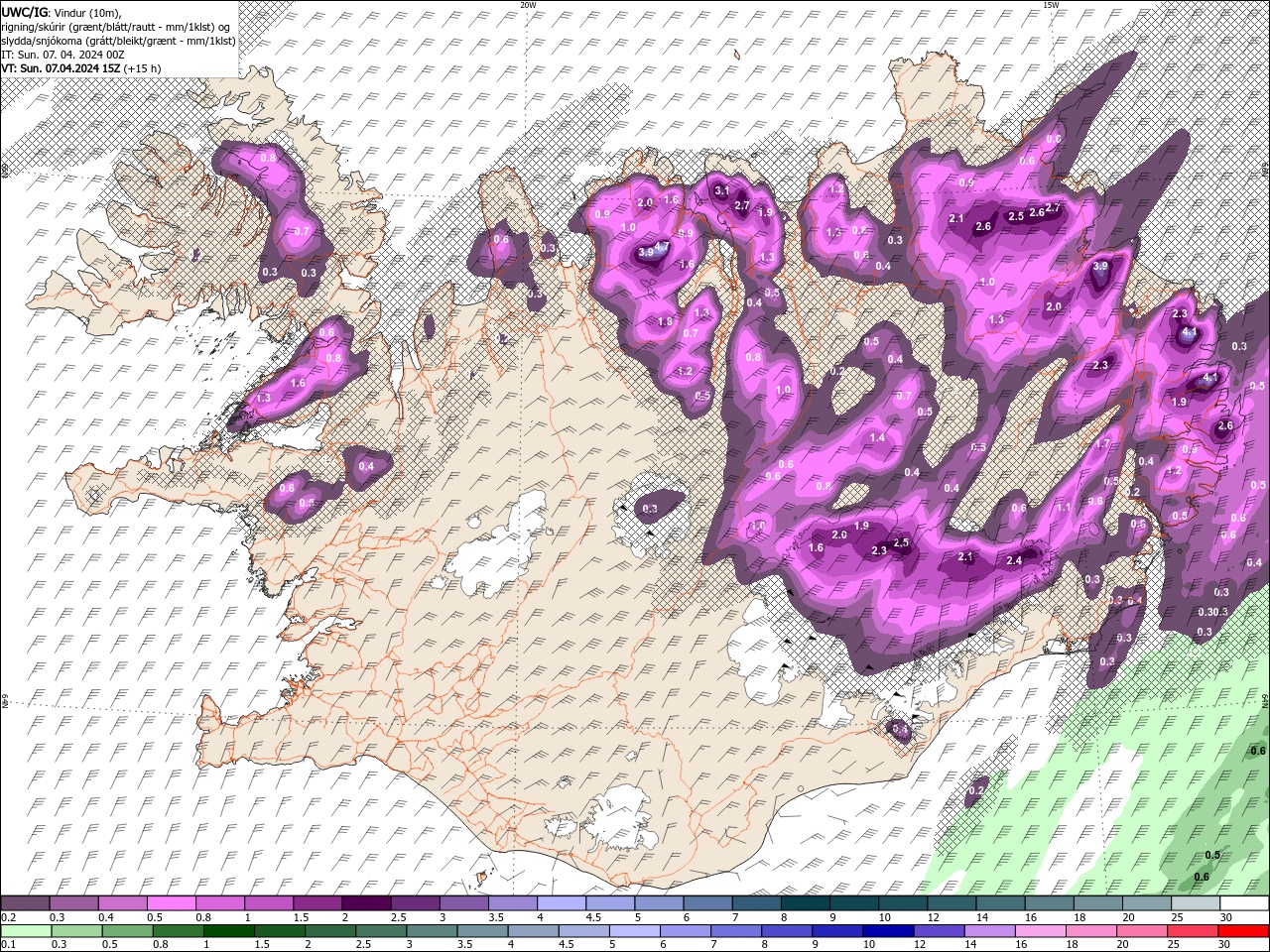Pick the hot pink 20 swatch in lower scale
Viewport: 1270px width, 952px height.
click(1142, 931)
